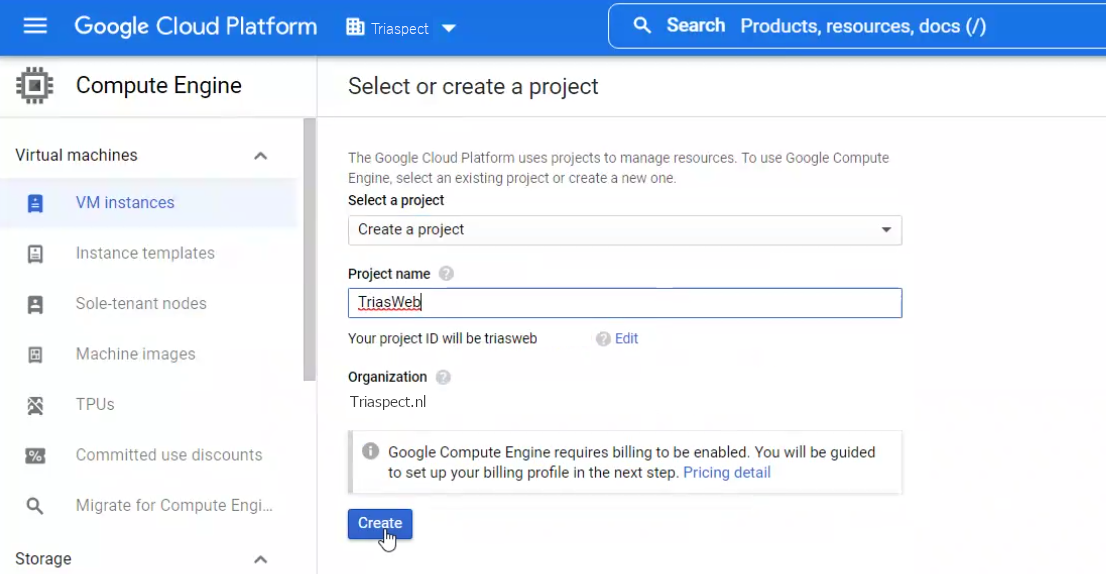1106x574 pixels.
Task: Click the Project name text field
Action: pyautogui.click(x=624, y=303)
